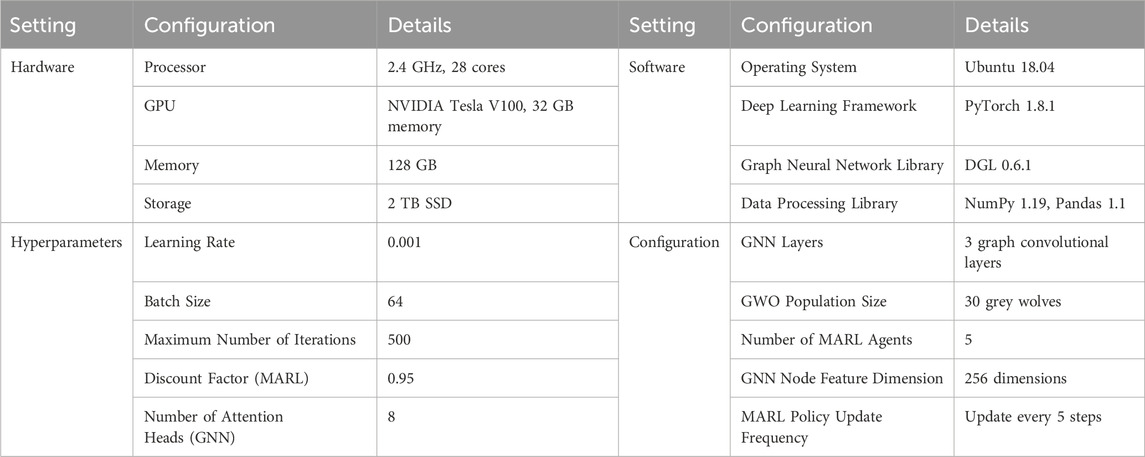This screenshot has width=1145, height=457.
Task: Select Graph Neural Network Library cell
Action: pyautogui.click(x=842, y=166)
